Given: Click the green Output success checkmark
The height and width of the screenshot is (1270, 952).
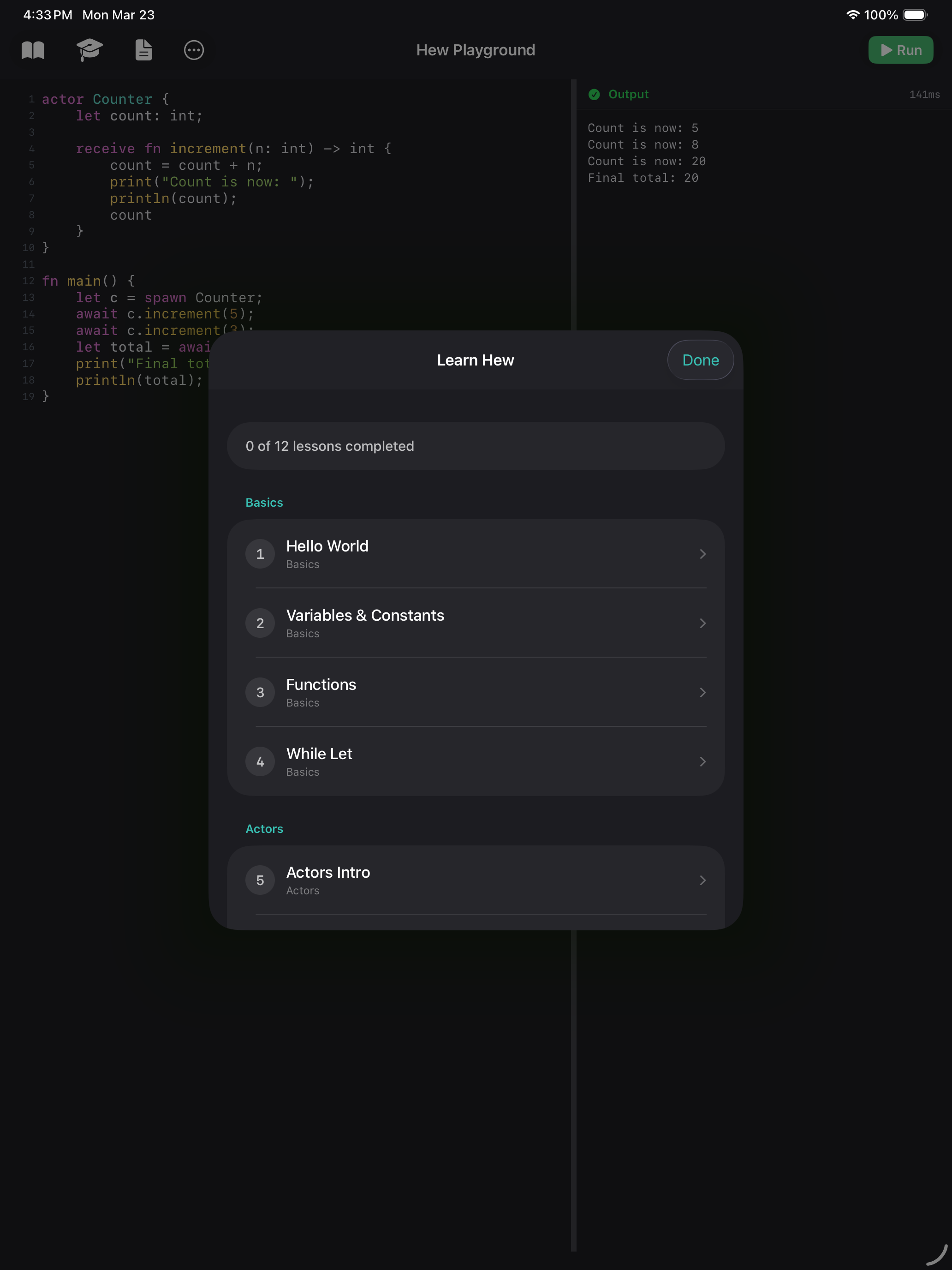Looking at the screenshot, I should (594, 94).
